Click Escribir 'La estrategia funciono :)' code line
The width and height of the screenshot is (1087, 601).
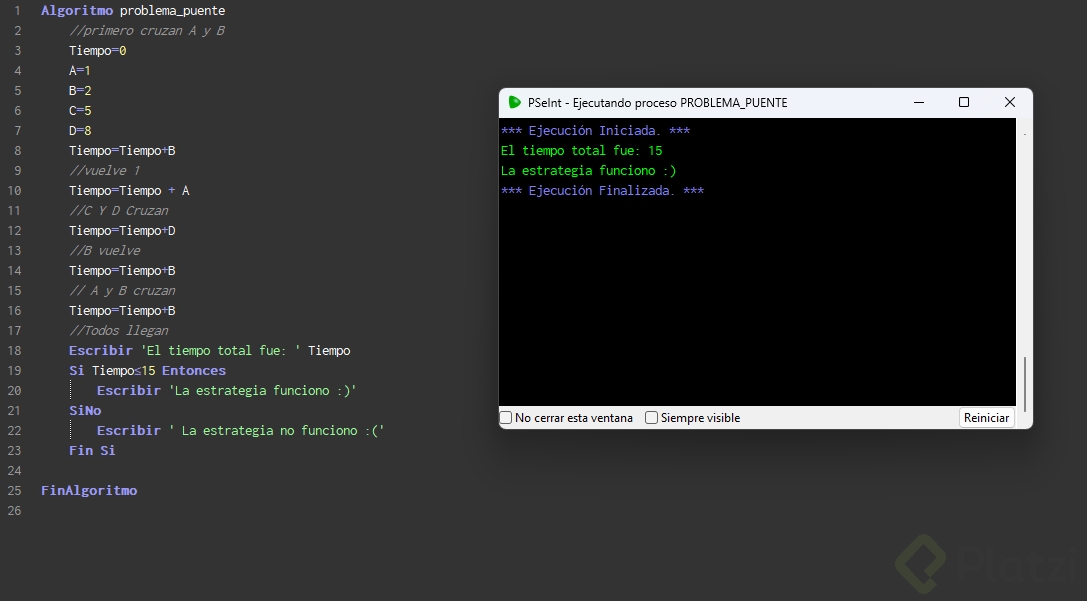tap(226, 391)
